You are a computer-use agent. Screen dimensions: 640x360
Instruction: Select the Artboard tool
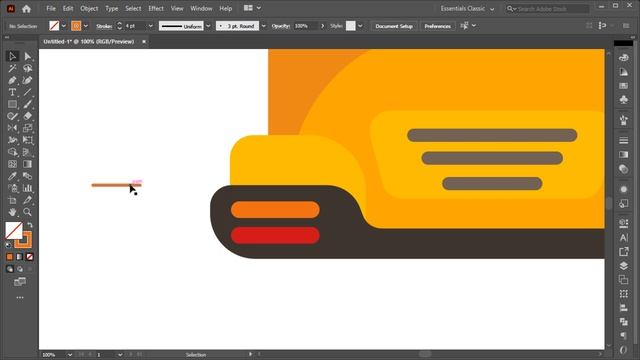pyautogui.click(x=12, y=200)
